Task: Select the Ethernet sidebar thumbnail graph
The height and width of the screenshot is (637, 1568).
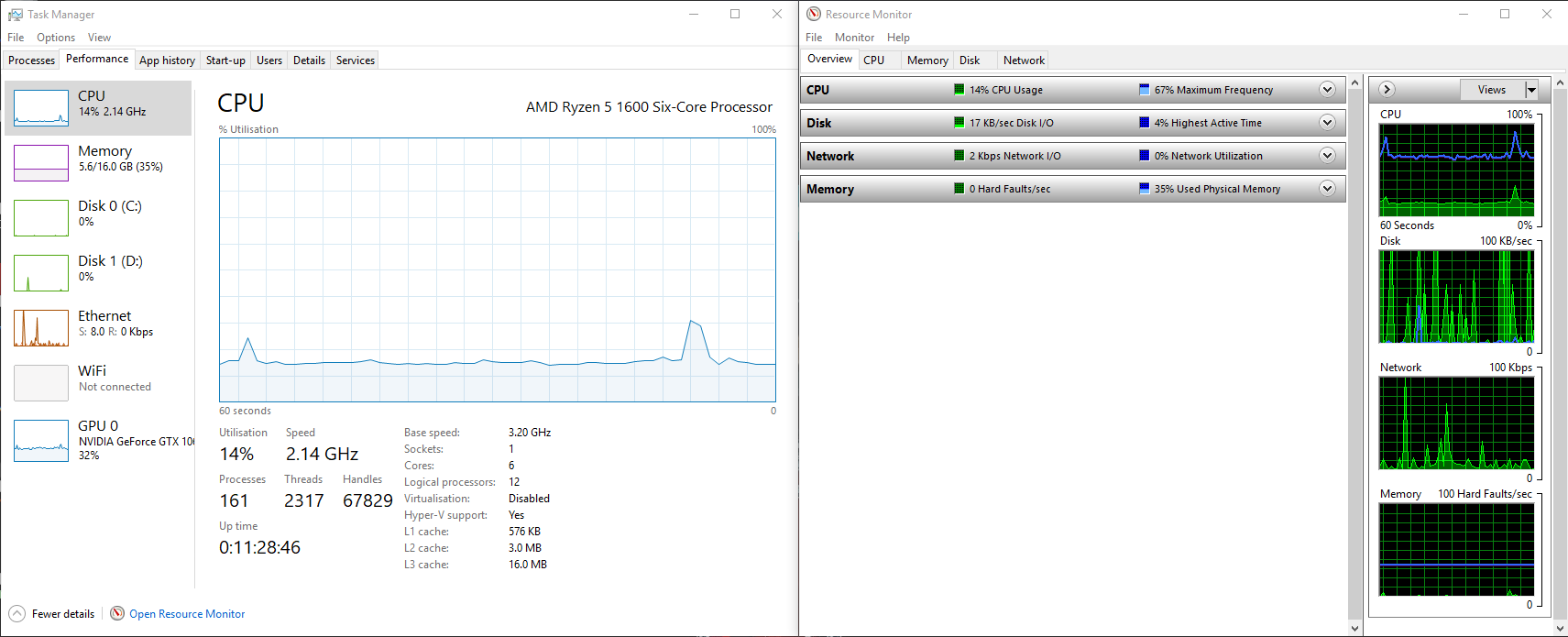Action: pyautogui.click(x=41, y=327)
